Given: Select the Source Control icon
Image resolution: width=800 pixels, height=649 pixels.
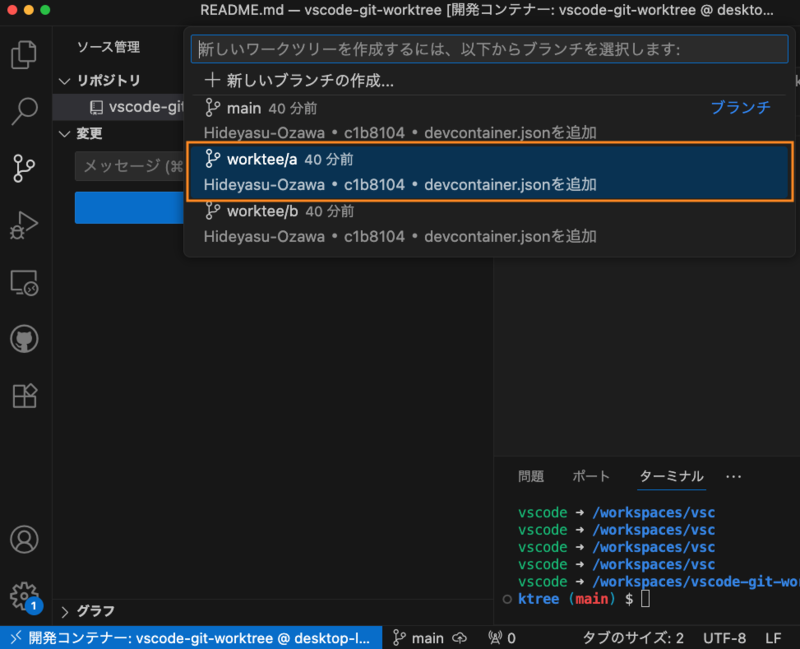Looking at the screenshot, I should click(x=24, y=169).
